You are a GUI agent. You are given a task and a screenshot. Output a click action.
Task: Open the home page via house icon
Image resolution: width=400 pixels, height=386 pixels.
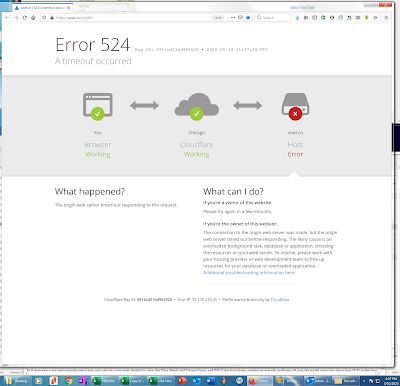[x=33, y=18]
